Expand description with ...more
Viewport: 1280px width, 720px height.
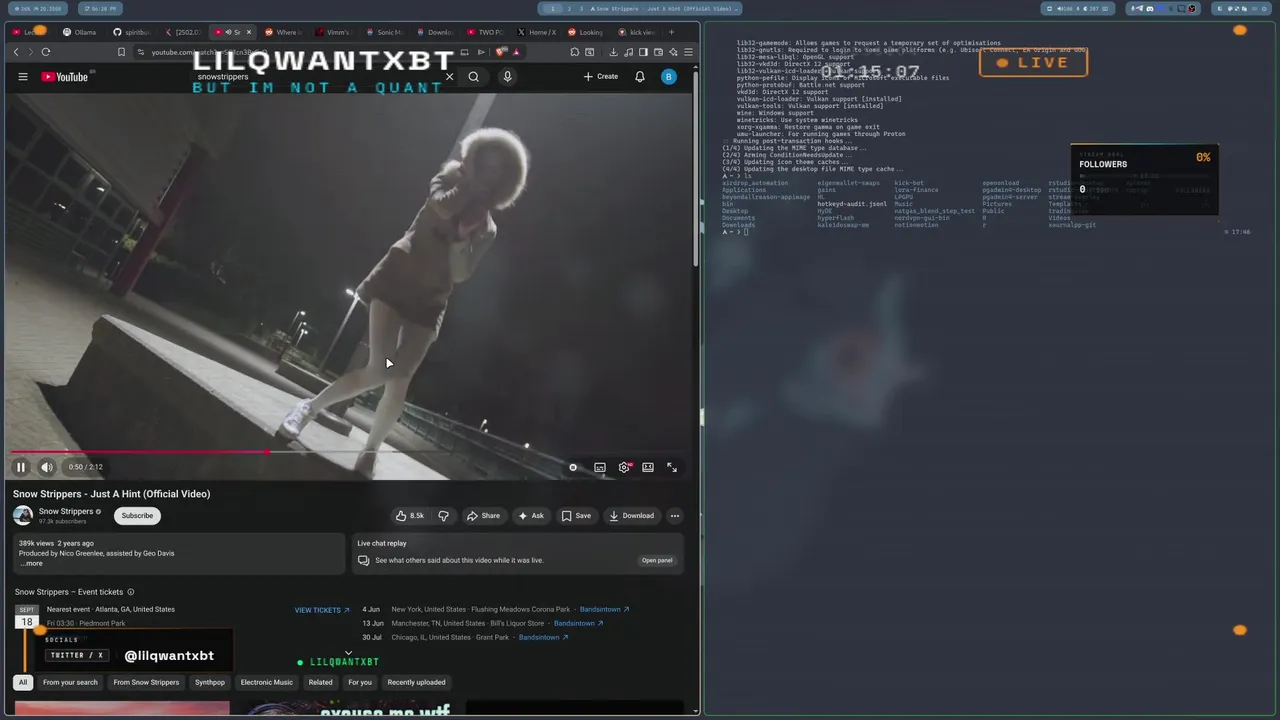coord(31,563)
